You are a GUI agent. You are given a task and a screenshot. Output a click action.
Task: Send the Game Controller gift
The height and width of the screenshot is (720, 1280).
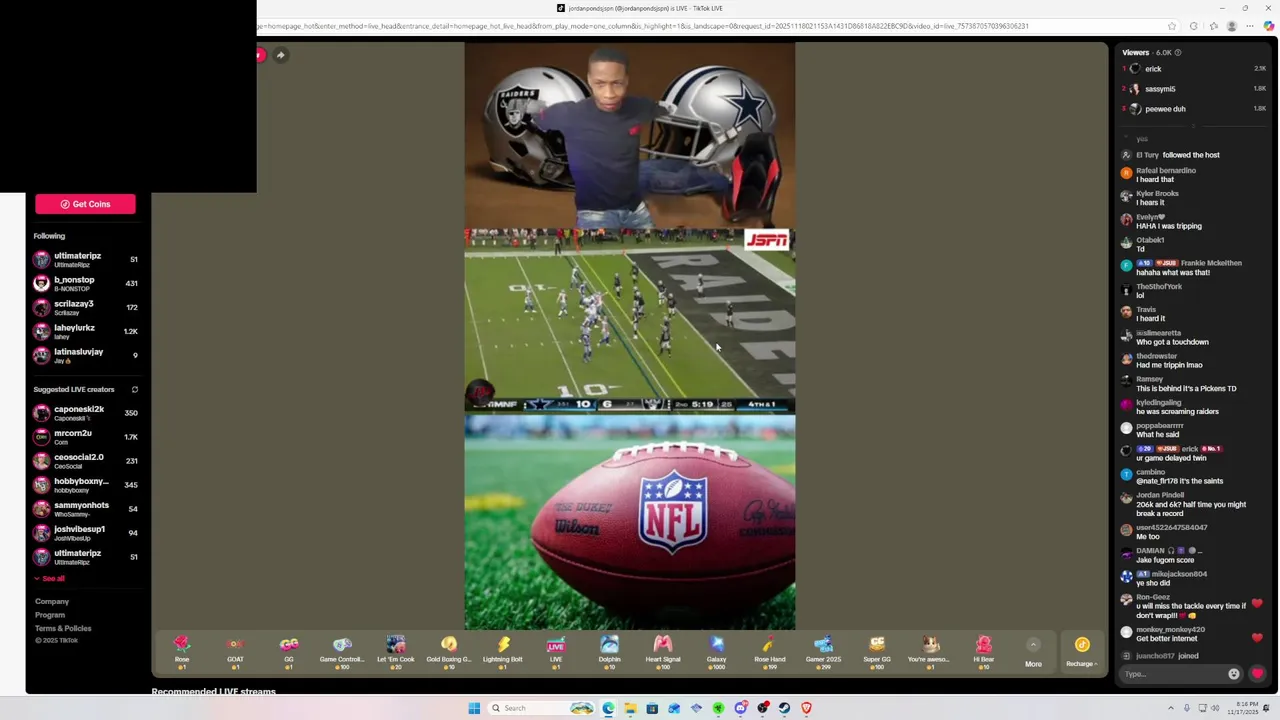tap(342, 650)
